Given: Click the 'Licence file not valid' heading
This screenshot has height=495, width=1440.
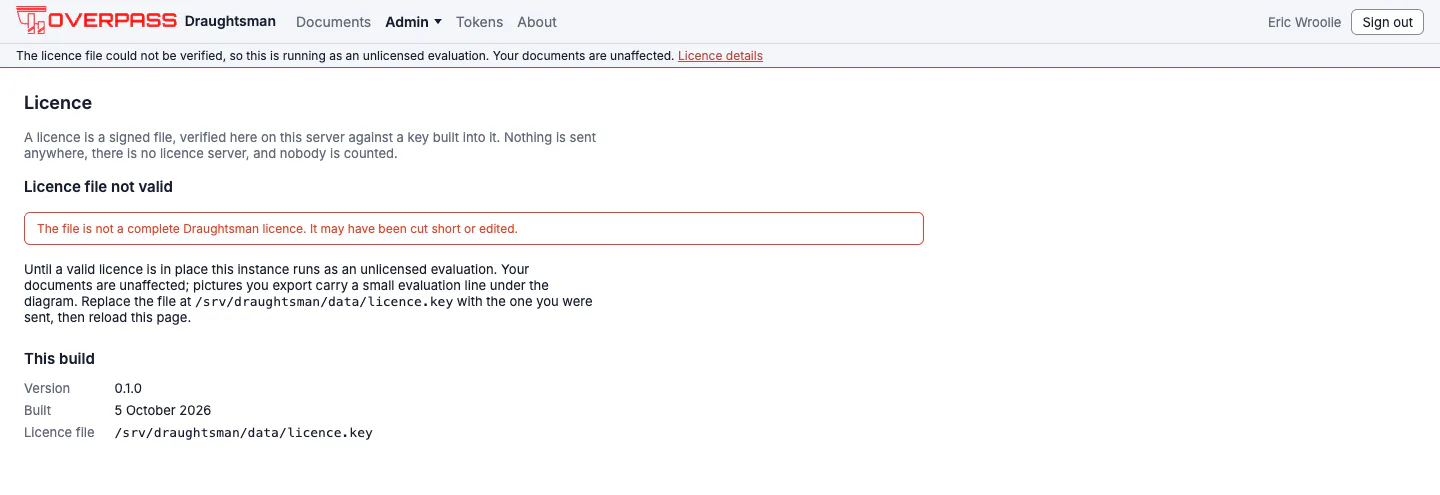Looking at the screenshot, I should point(99,187).
